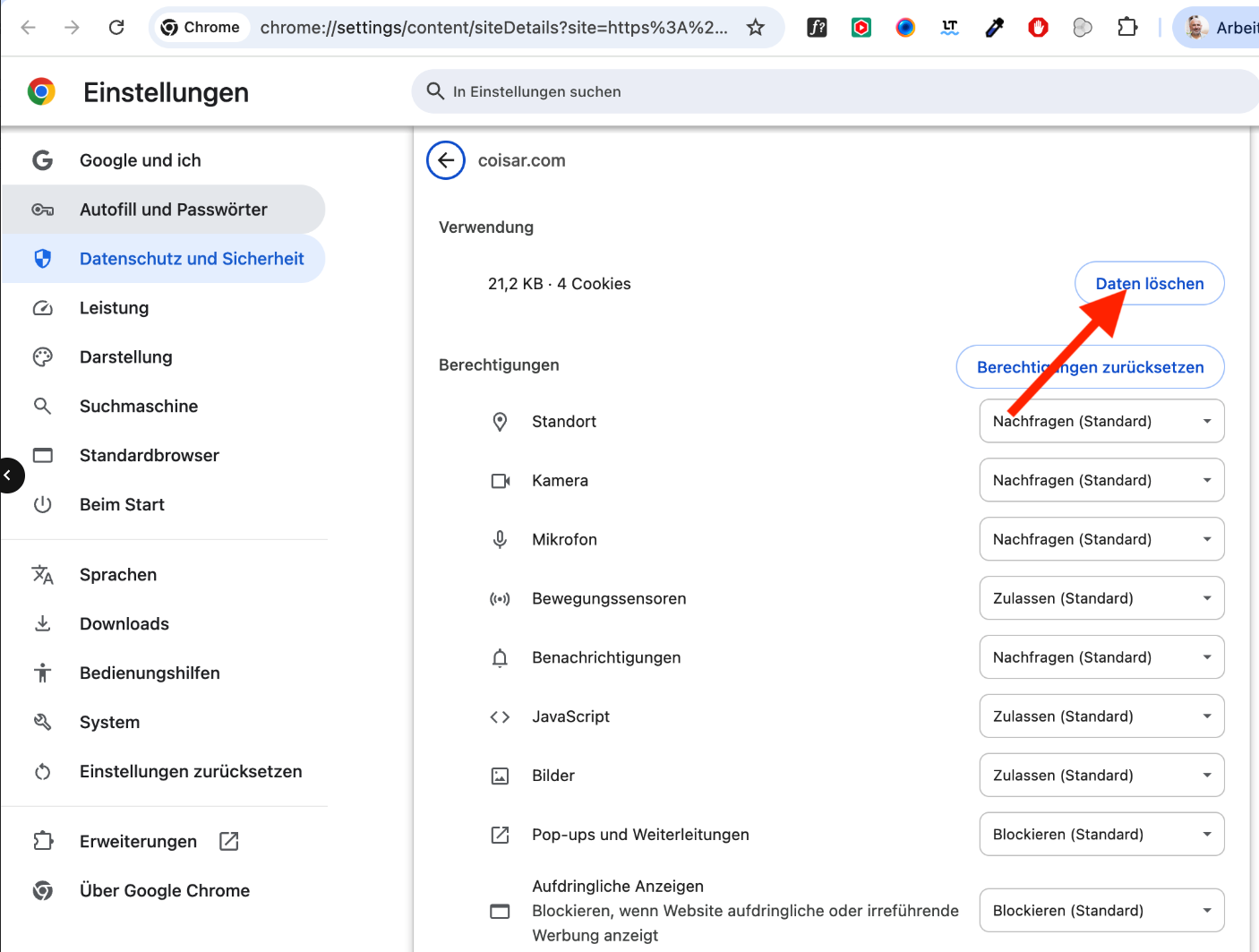Open the Benachrichtigungen permission dropdown
The width and height of the screenshot is (1259, 952).
click(1102, 657)
